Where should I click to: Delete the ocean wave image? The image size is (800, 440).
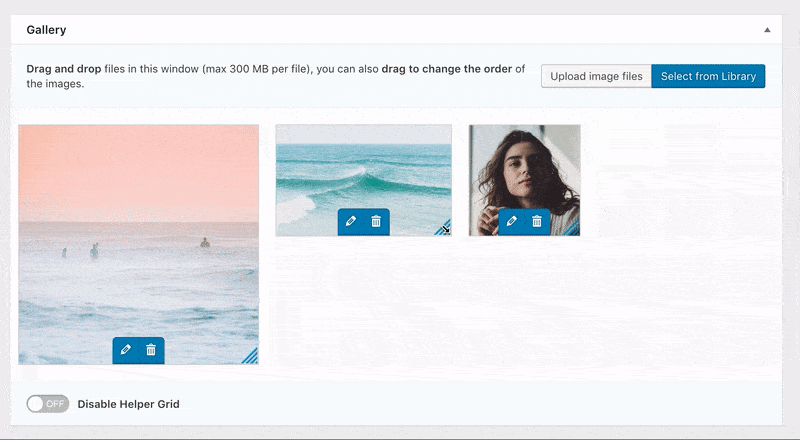pyautogui.click(x=376, y=222)
